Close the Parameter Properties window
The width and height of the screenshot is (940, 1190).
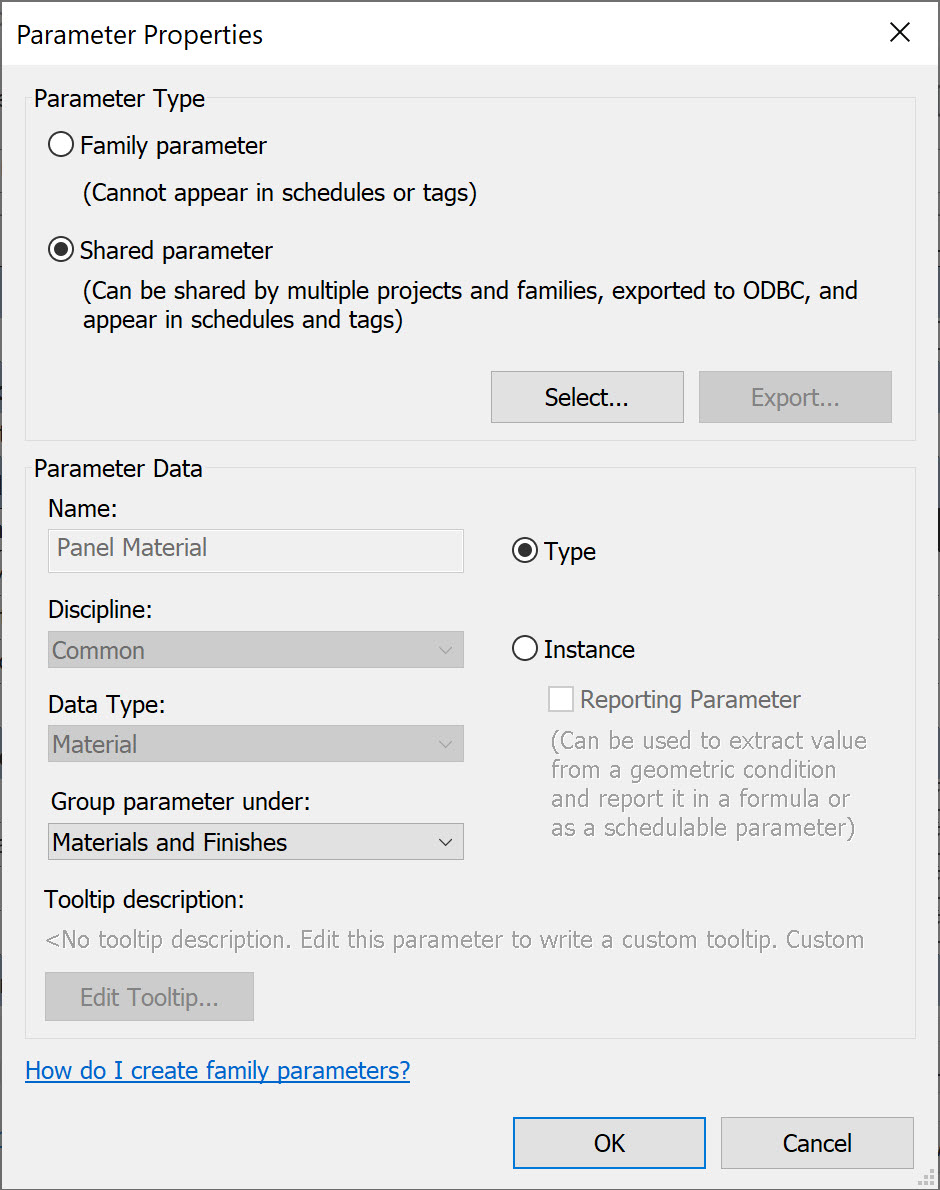click(899, 31)
